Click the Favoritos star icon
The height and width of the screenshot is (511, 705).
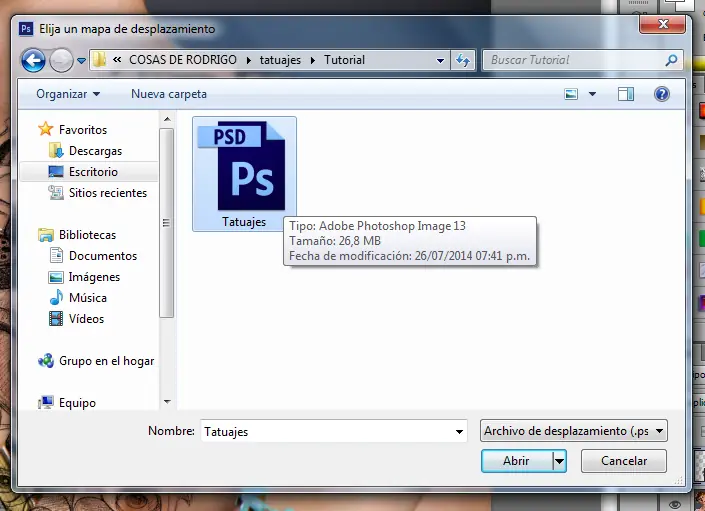[x=45, y=129]
